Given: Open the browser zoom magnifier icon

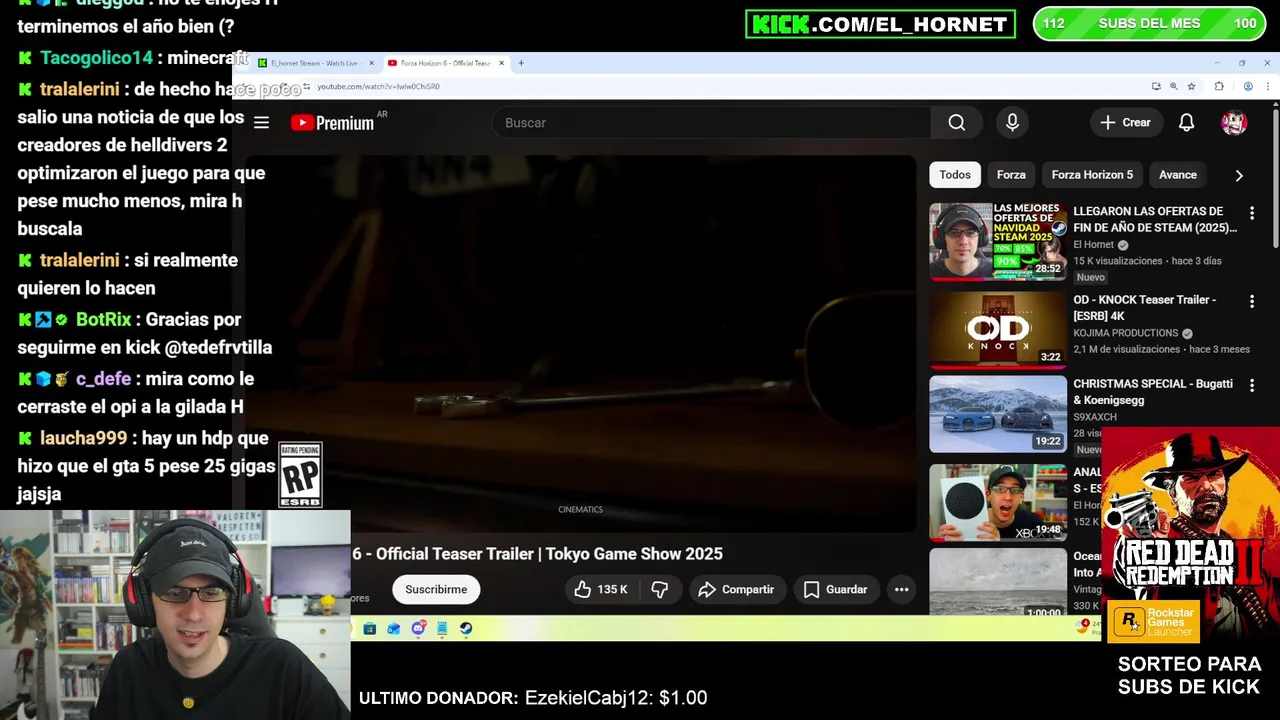Looking at the screenshot, I should tap(1173, 86).
